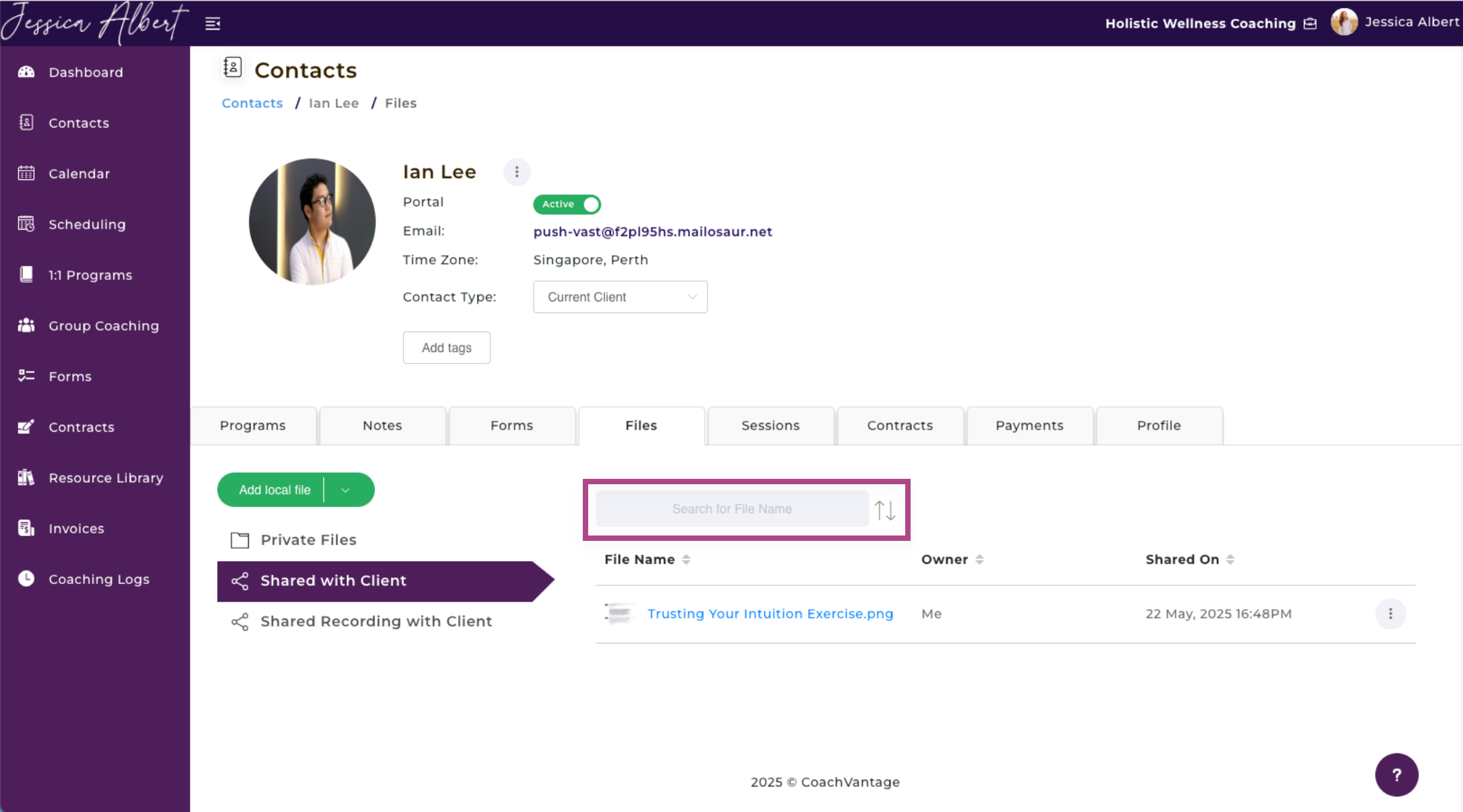Image resolution: width=1463 pixels, height=812 pixels.
Task: Open the three-dot menu next to Ian Lee
Action: click(517, 172)
